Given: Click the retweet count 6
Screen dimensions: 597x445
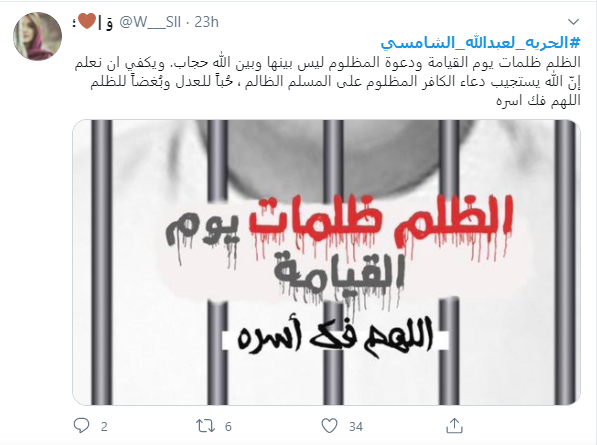Looking at the screenshot, I should click(228, 426).
